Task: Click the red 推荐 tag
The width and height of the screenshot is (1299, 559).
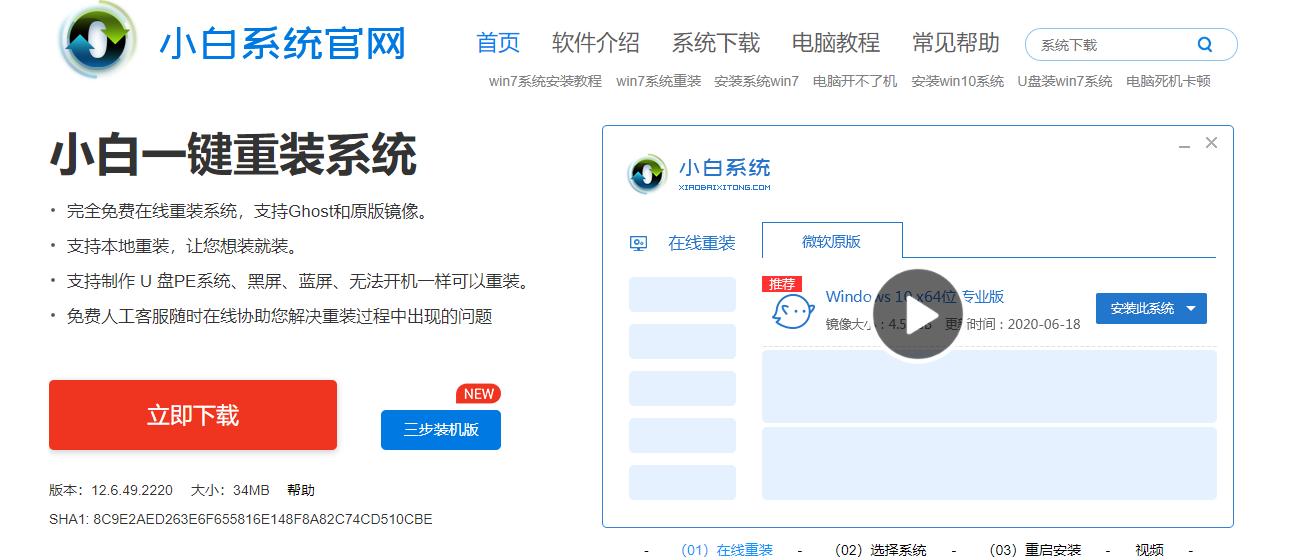Action: pos(782,284)
